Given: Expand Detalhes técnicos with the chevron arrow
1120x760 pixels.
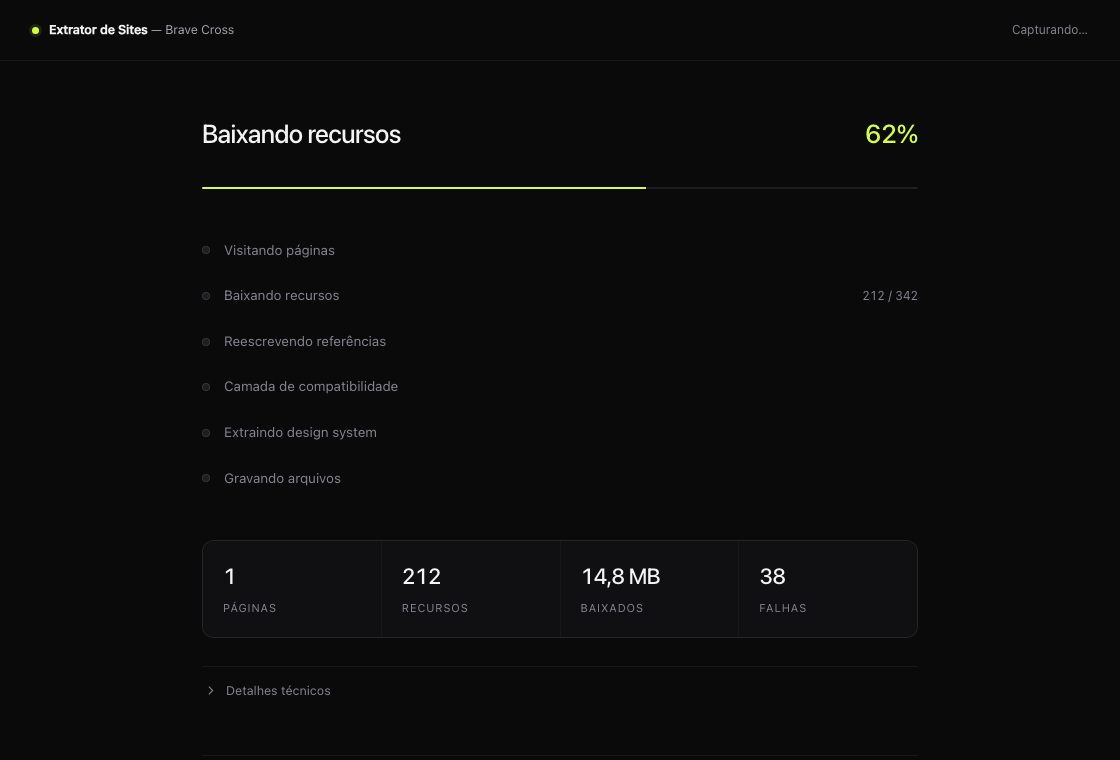Looking at the screenshot, I should point(211,690).
